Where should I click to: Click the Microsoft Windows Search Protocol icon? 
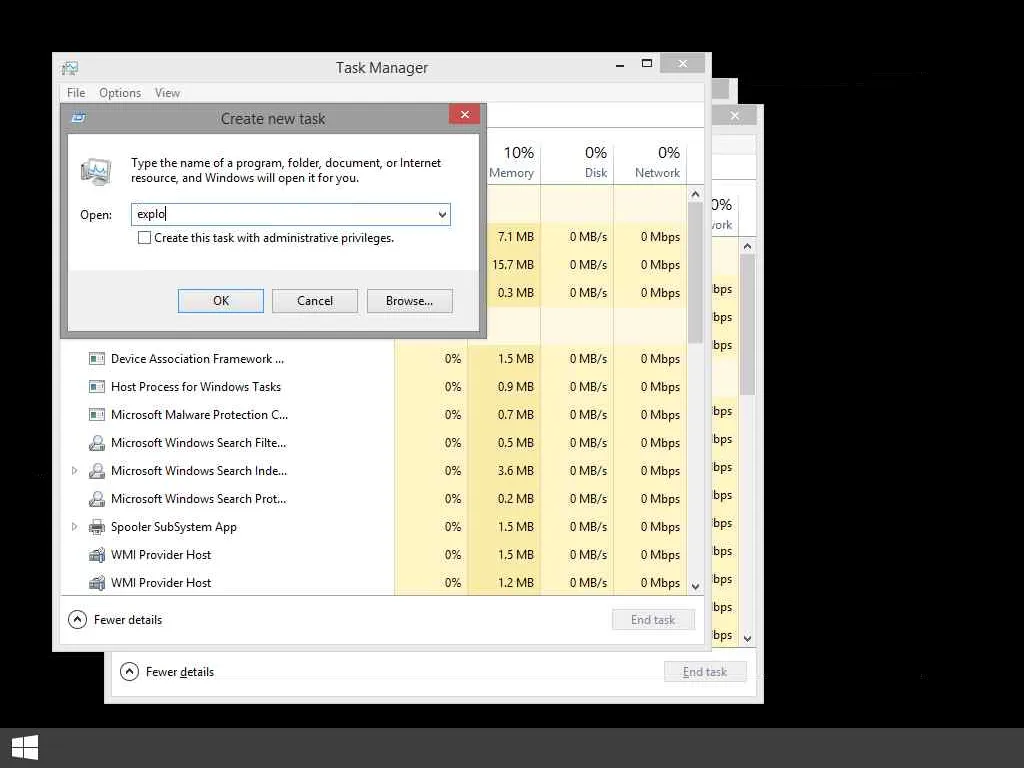(97, 499)
